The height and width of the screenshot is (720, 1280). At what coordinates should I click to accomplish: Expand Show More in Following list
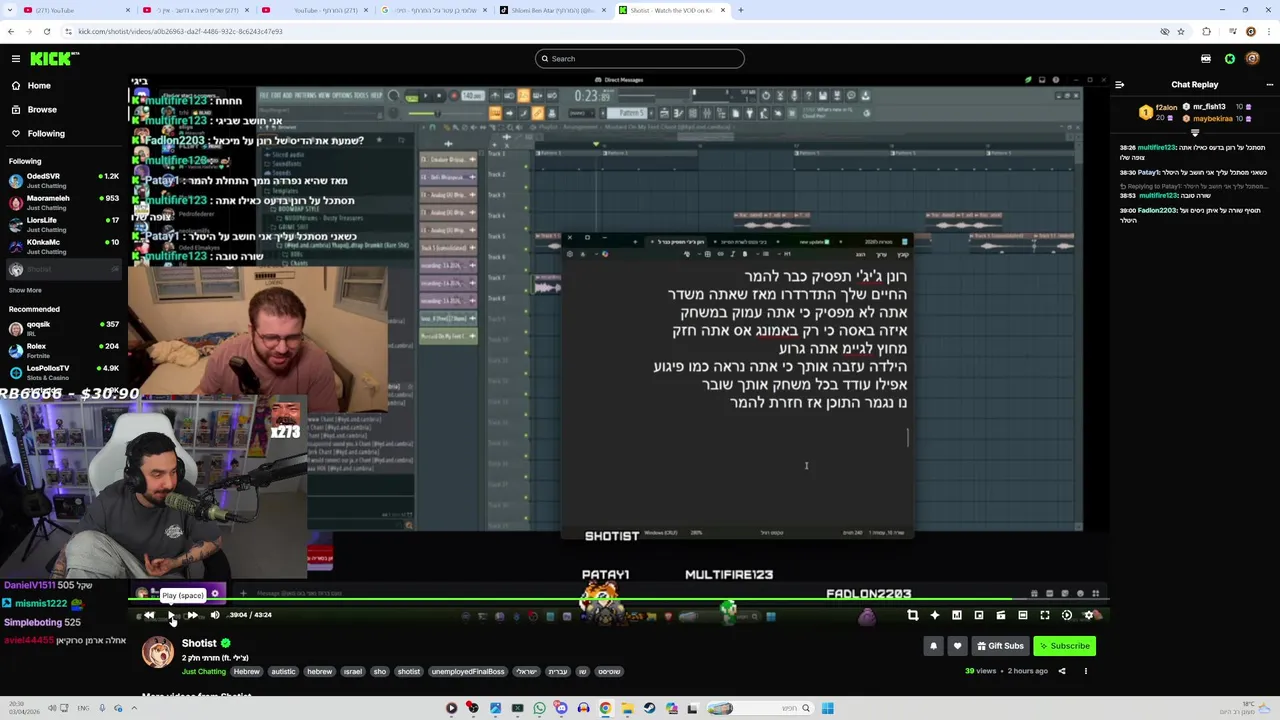(25, 290)
